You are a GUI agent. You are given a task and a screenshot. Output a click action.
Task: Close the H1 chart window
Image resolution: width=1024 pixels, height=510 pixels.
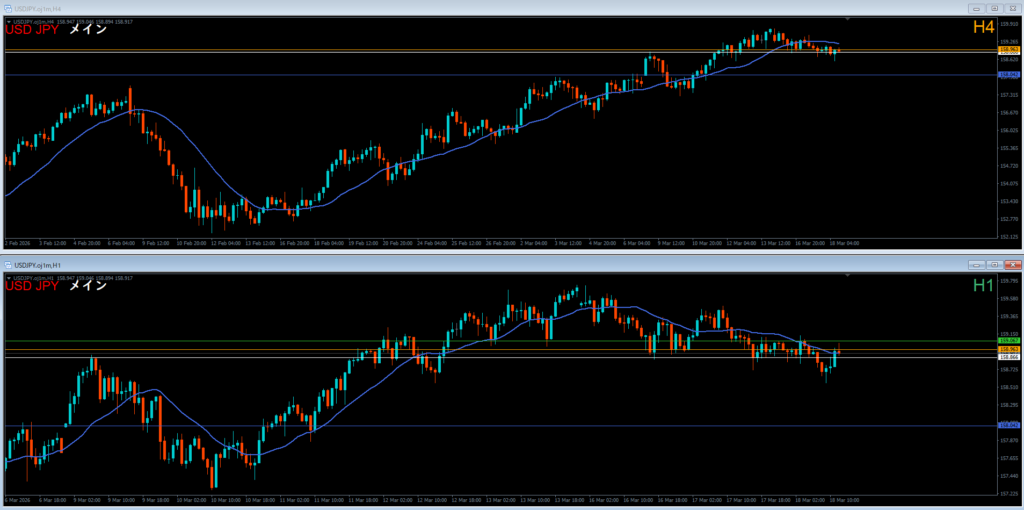click(x=1011, y=264)
